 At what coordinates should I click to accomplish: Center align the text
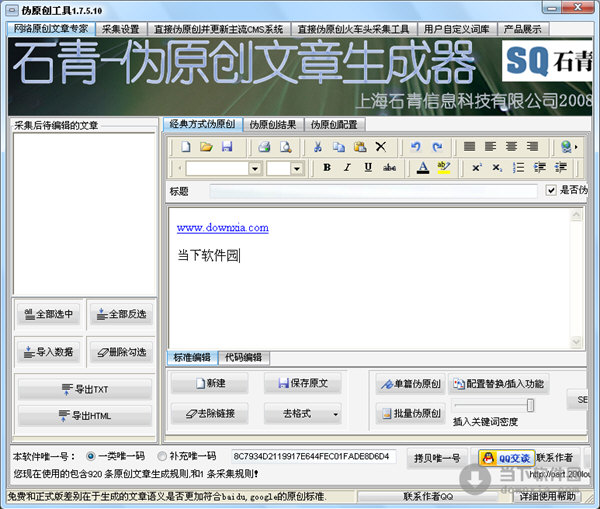click(x=512, y=147)
